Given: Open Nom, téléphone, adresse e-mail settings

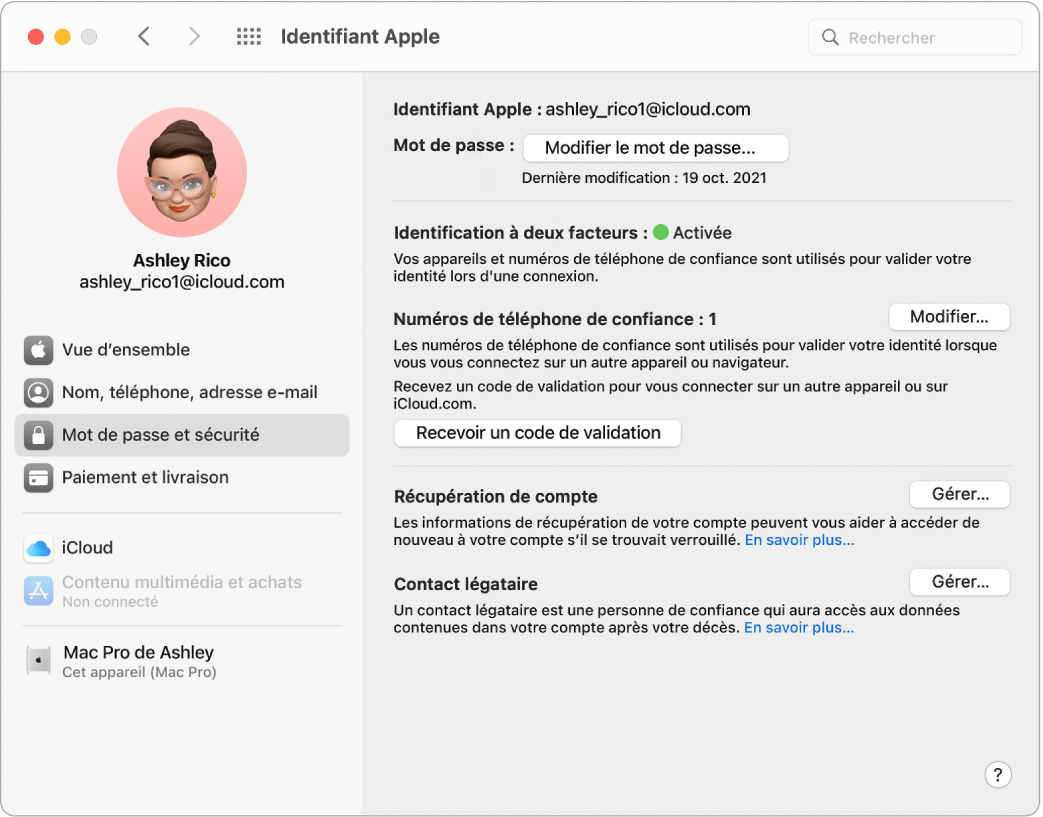Looking at the screenshot, I should 38,393.
